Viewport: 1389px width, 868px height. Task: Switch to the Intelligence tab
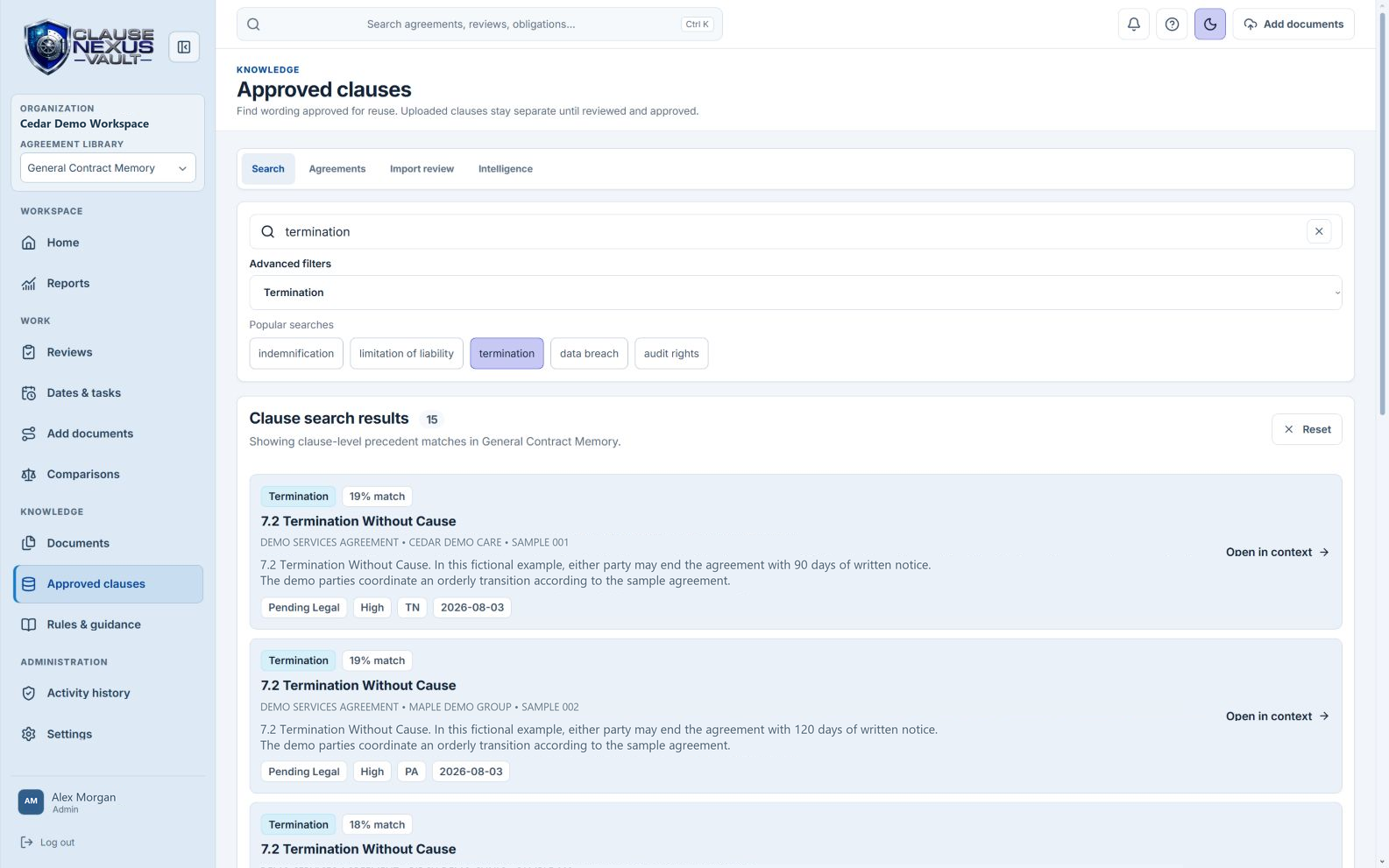pyautogui.click(x=505, y=169)
